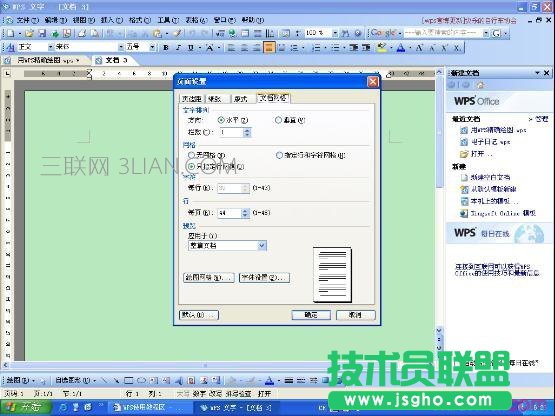Open the 格式 Format menu
This screenshot has height=416, width=555.
click(139, 20)
